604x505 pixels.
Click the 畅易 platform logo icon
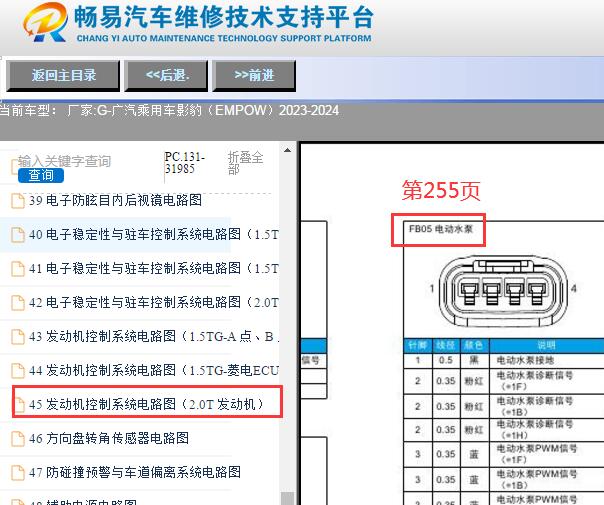[45, 22]
